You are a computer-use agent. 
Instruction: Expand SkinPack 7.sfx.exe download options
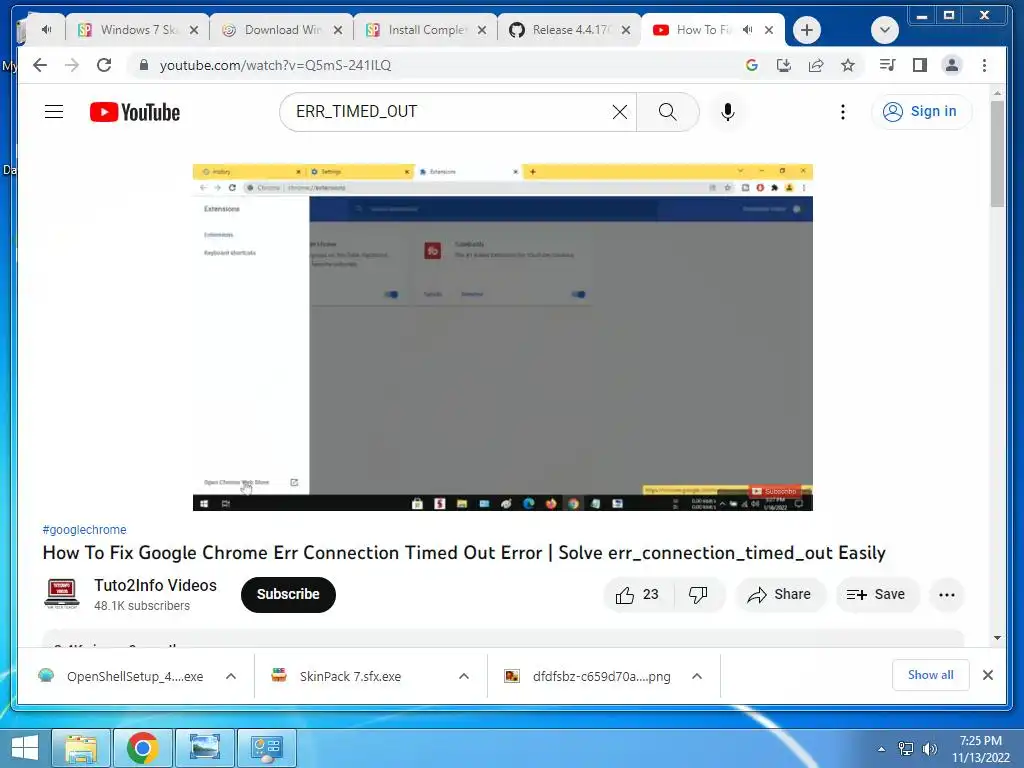coord(464,677)
